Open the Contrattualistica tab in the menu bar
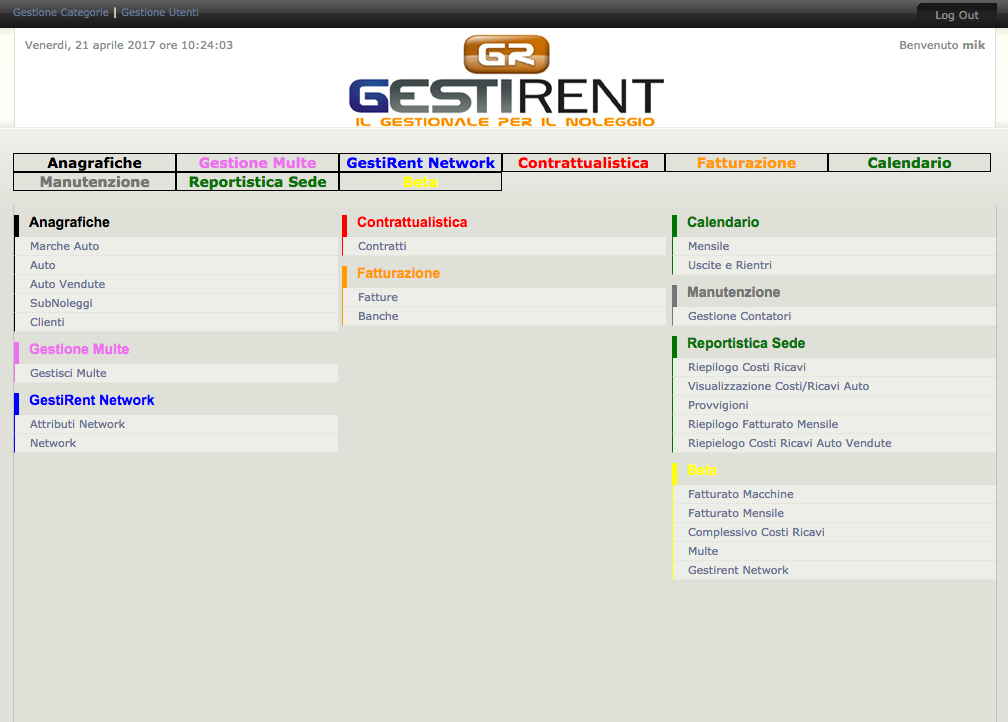 (583, 163)
